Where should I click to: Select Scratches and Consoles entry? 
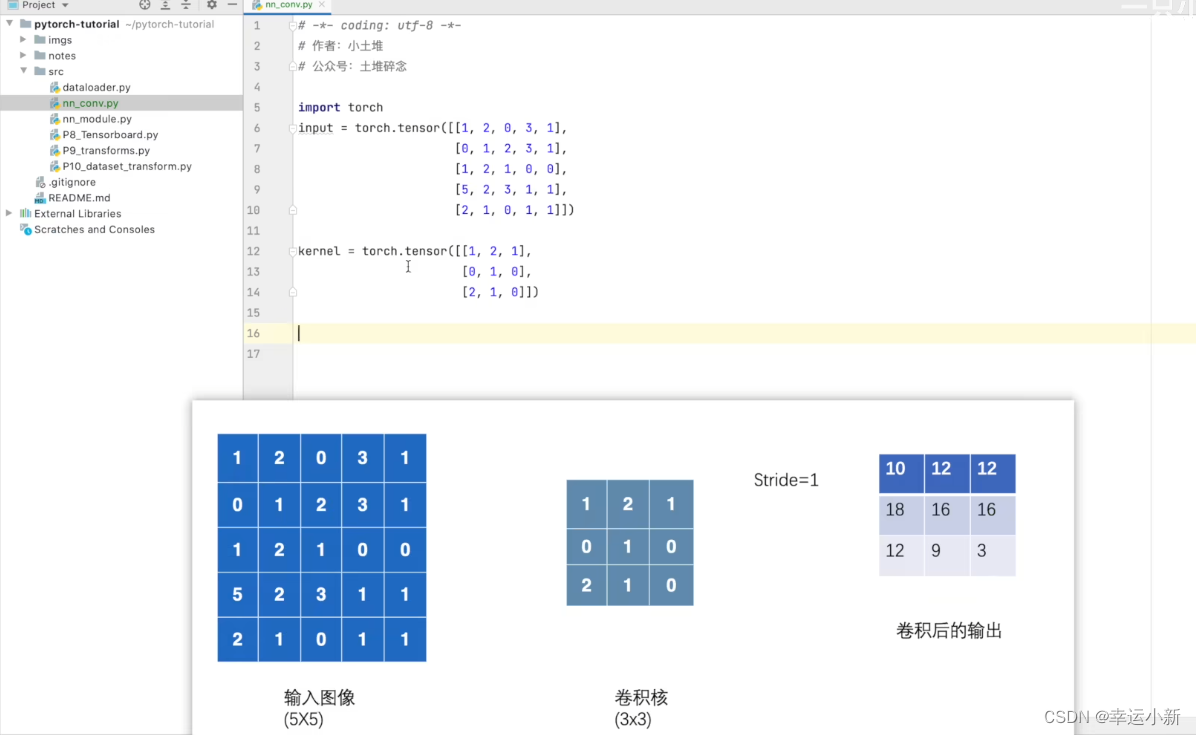point(94,229)
